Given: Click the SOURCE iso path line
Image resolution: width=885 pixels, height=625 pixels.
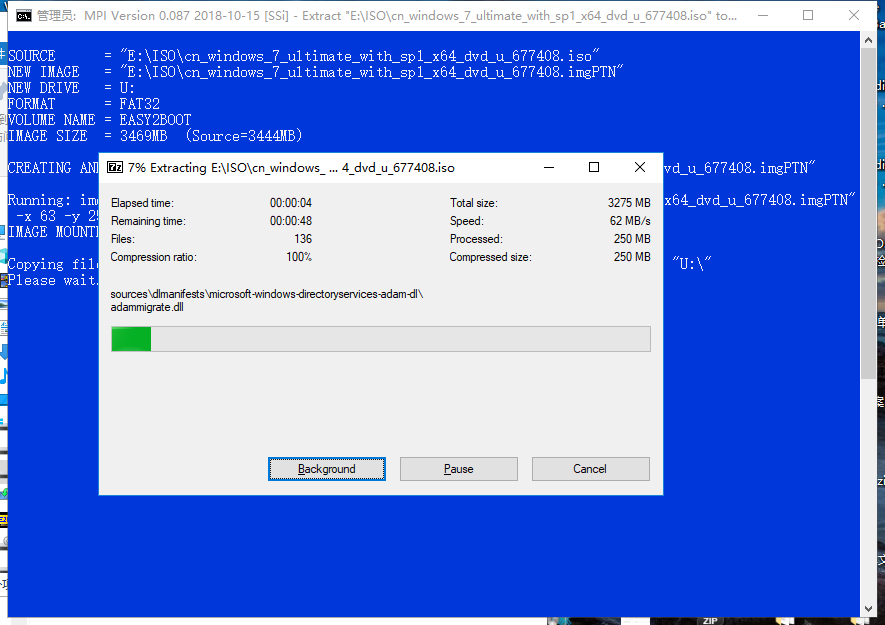Looking at the screenshot, I should coord(304,56).
